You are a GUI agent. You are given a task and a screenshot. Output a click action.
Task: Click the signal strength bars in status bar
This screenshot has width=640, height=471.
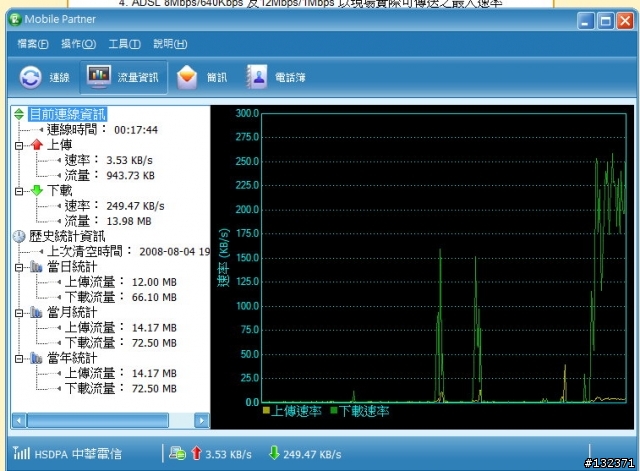(x=21, y=453)
